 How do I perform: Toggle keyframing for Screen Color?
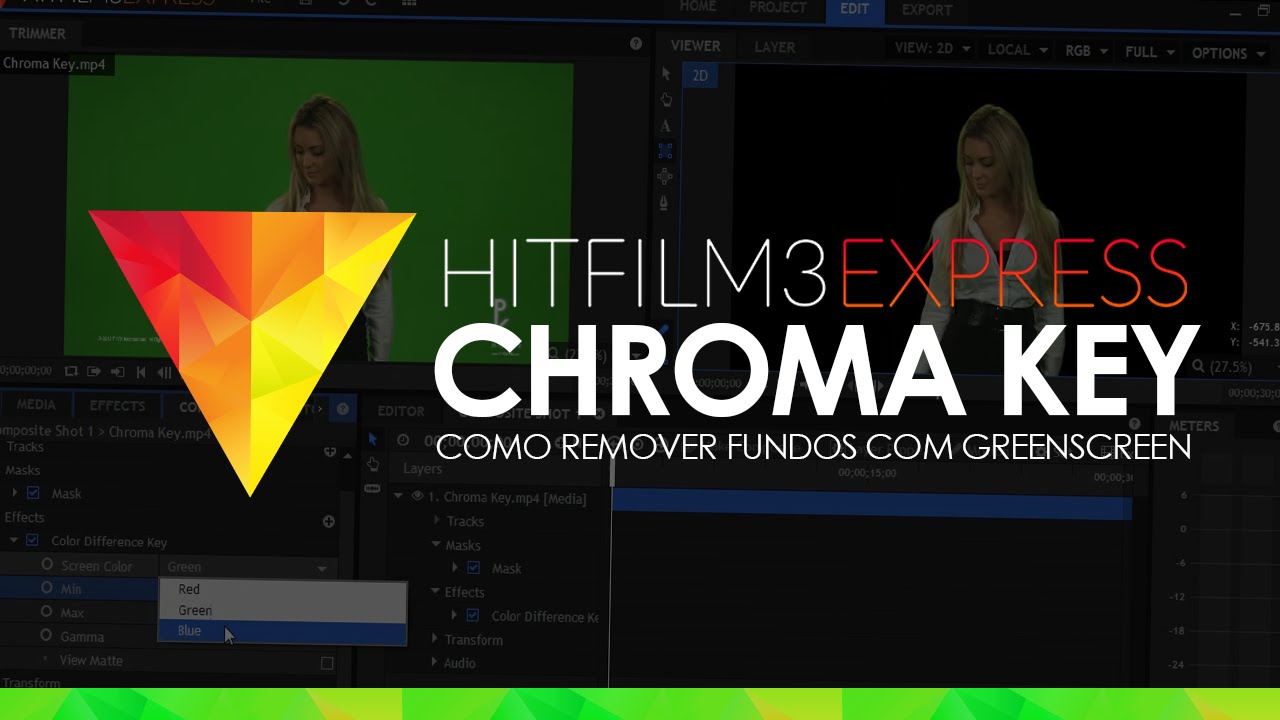[47, 565]
